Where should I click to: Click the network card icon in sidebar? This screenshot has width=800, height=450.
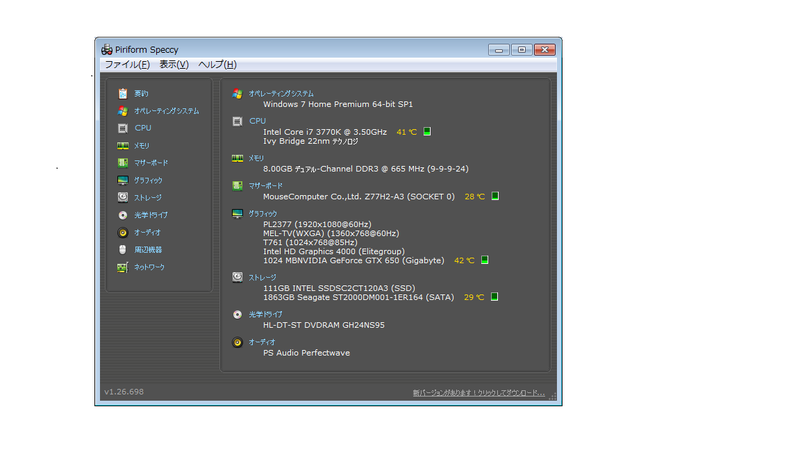click(122, 267)
